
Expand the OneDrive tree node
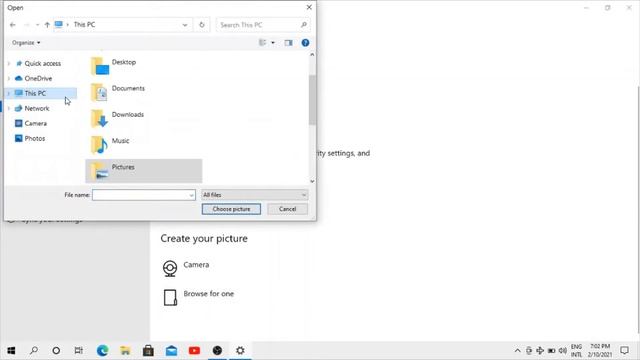coord(9,78)
